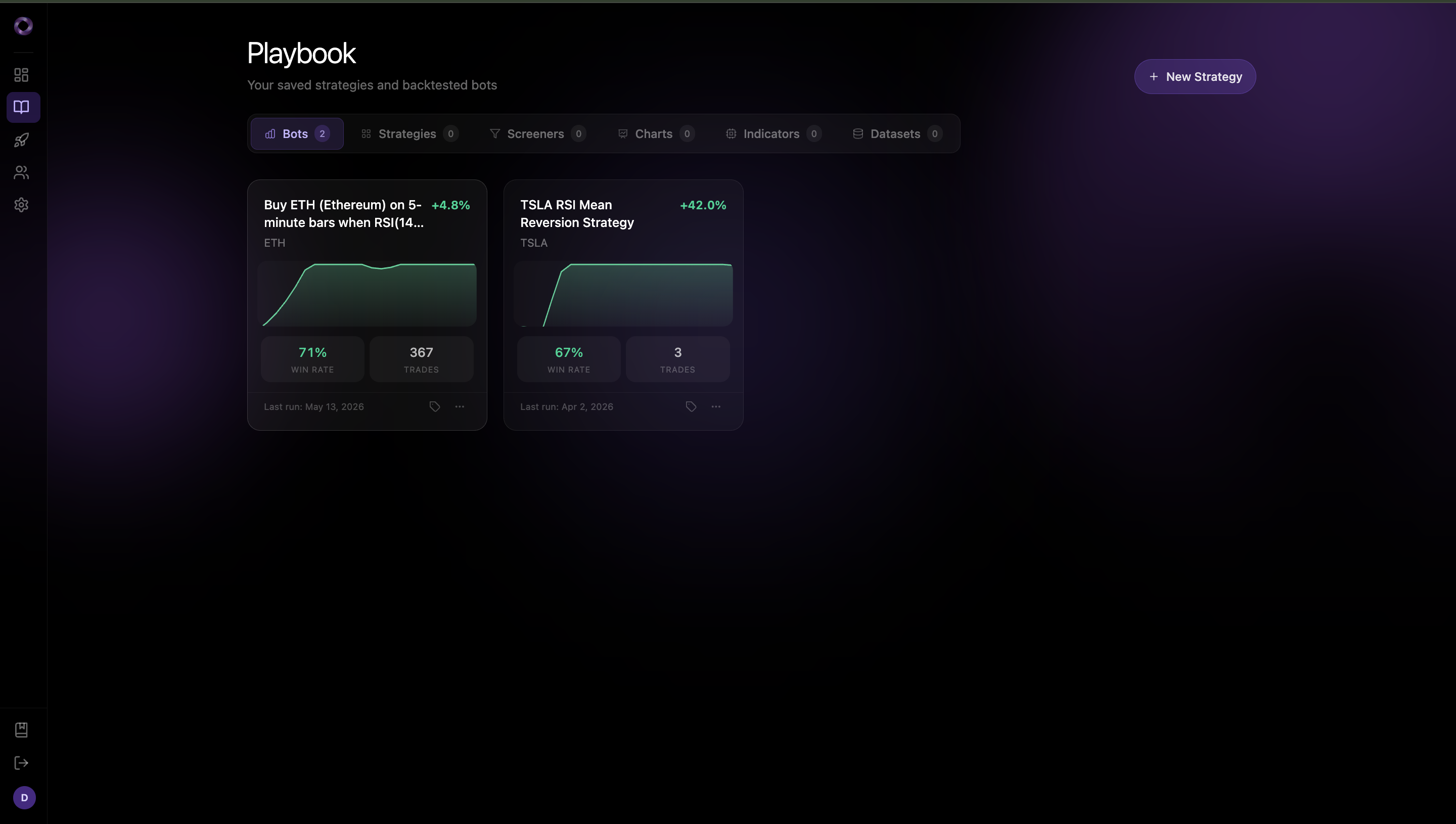This screenshot has width=1456, height=824.
Task: Switch to the Indicators tab
Action: pyautogui.click(x=773, y=133)
